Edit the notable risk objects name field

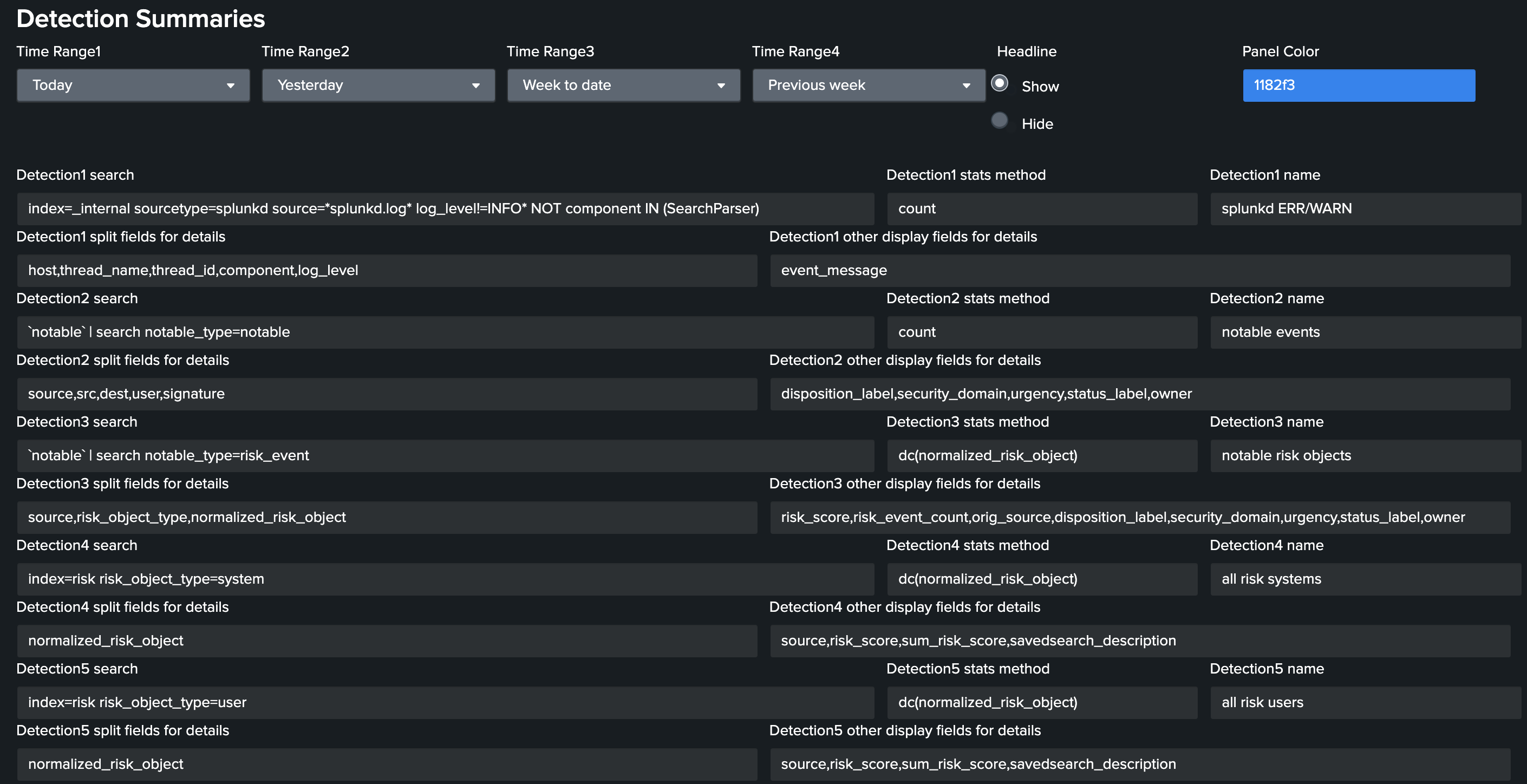[1365, 456]
